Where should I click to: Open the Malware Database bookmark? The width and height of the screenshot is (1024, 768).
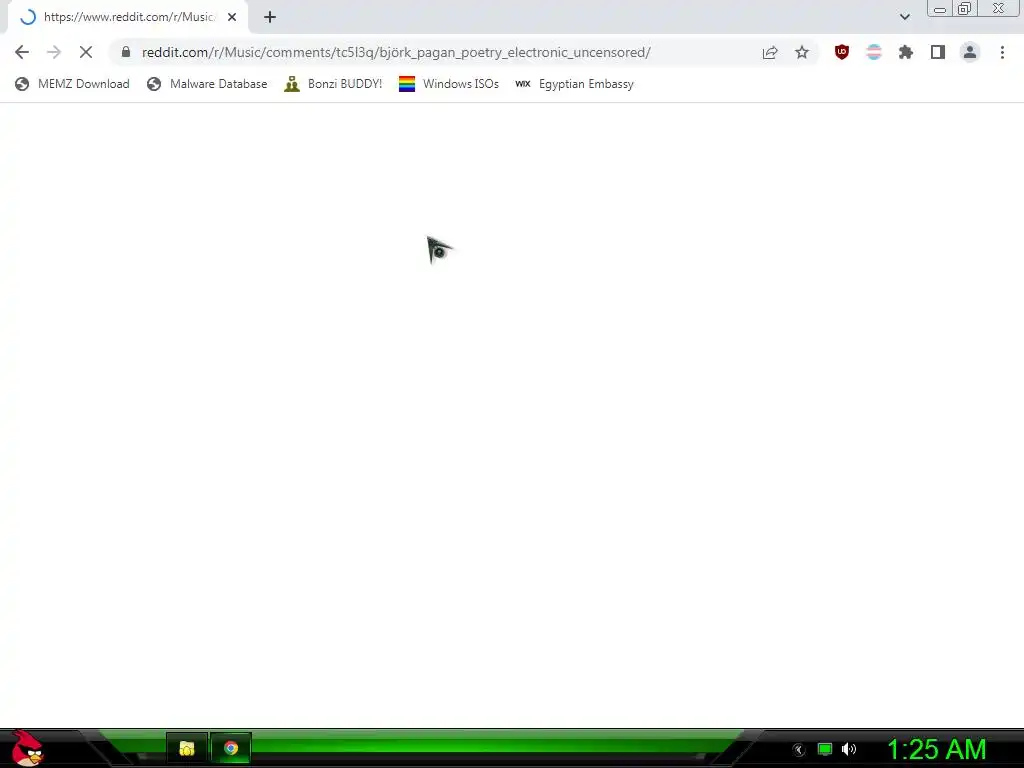pos(207,84)
